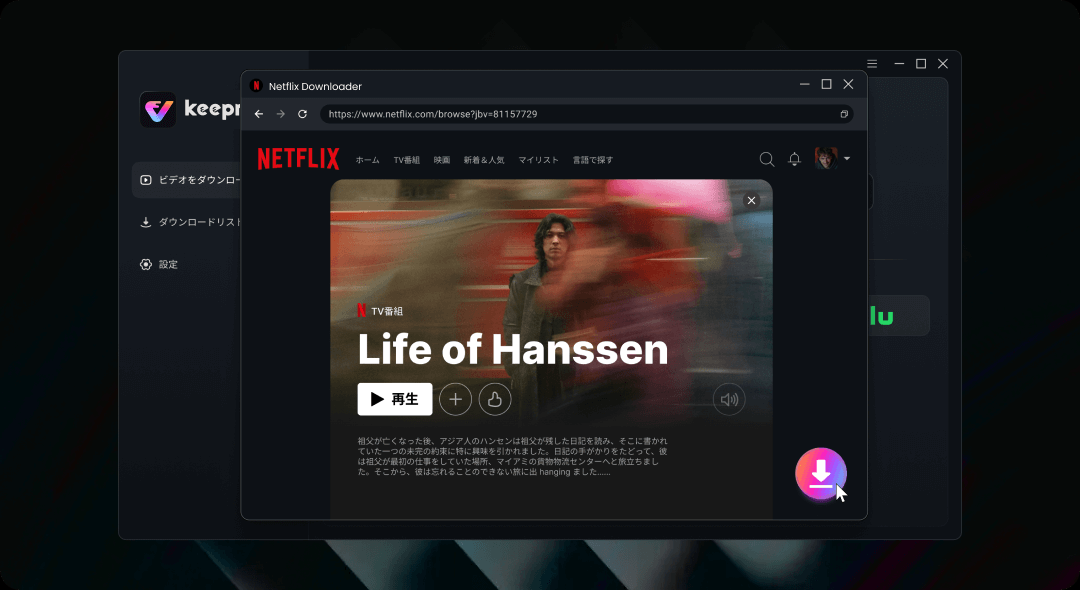The height and width of the screenshot is (590, 1080).
Task: Open the ホーム tab
Action: pyautogui.click(x=367, y=160)
